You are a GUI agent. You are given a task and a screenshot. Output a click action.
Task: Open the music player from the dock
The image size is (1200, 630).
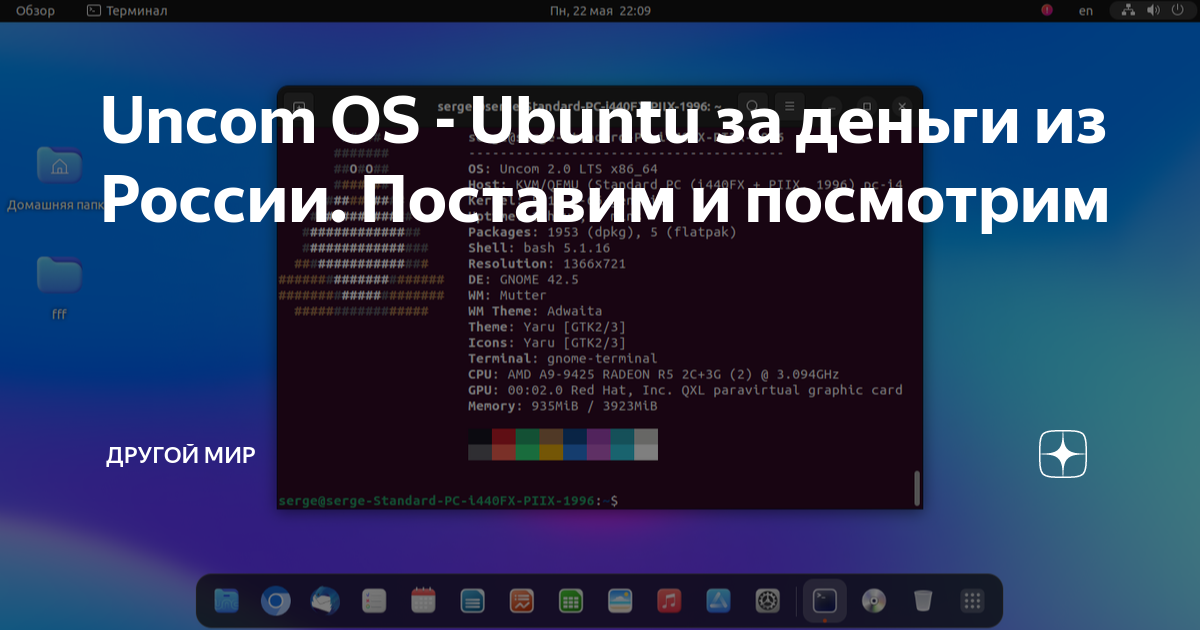667,600
